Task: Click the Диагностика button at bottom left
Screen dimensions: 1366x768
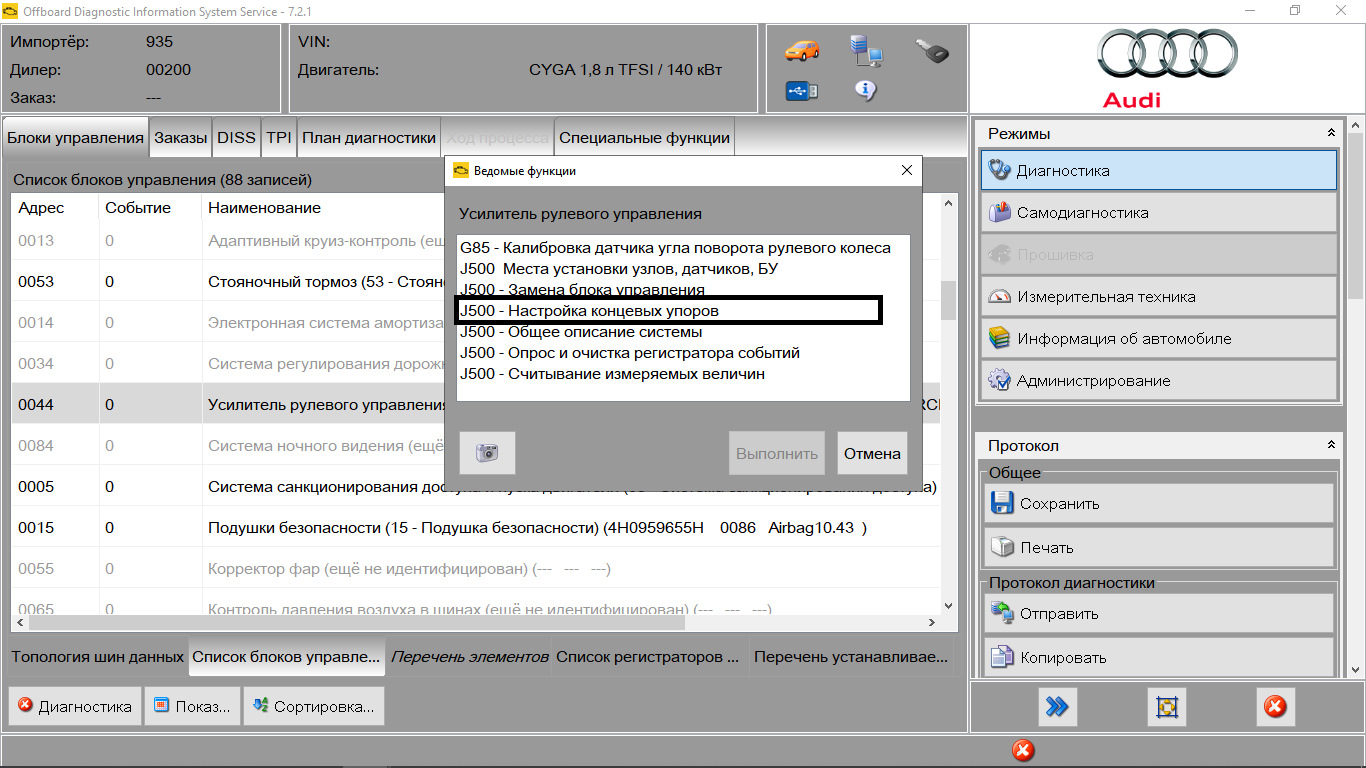Action: tap(75, 706)
